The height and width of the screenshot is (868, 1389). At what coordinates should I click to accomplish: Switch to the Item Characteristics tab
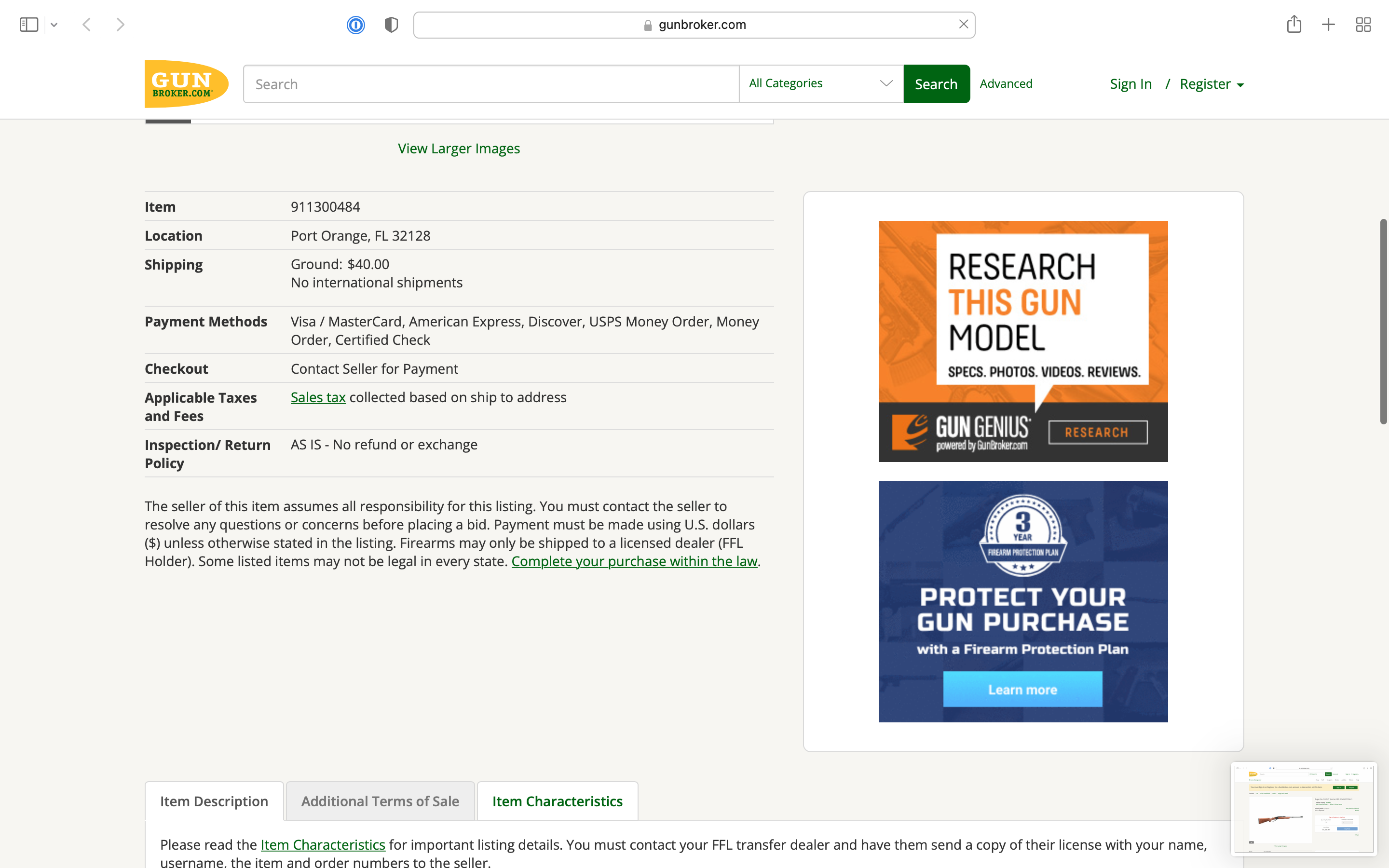click(558, 801)
